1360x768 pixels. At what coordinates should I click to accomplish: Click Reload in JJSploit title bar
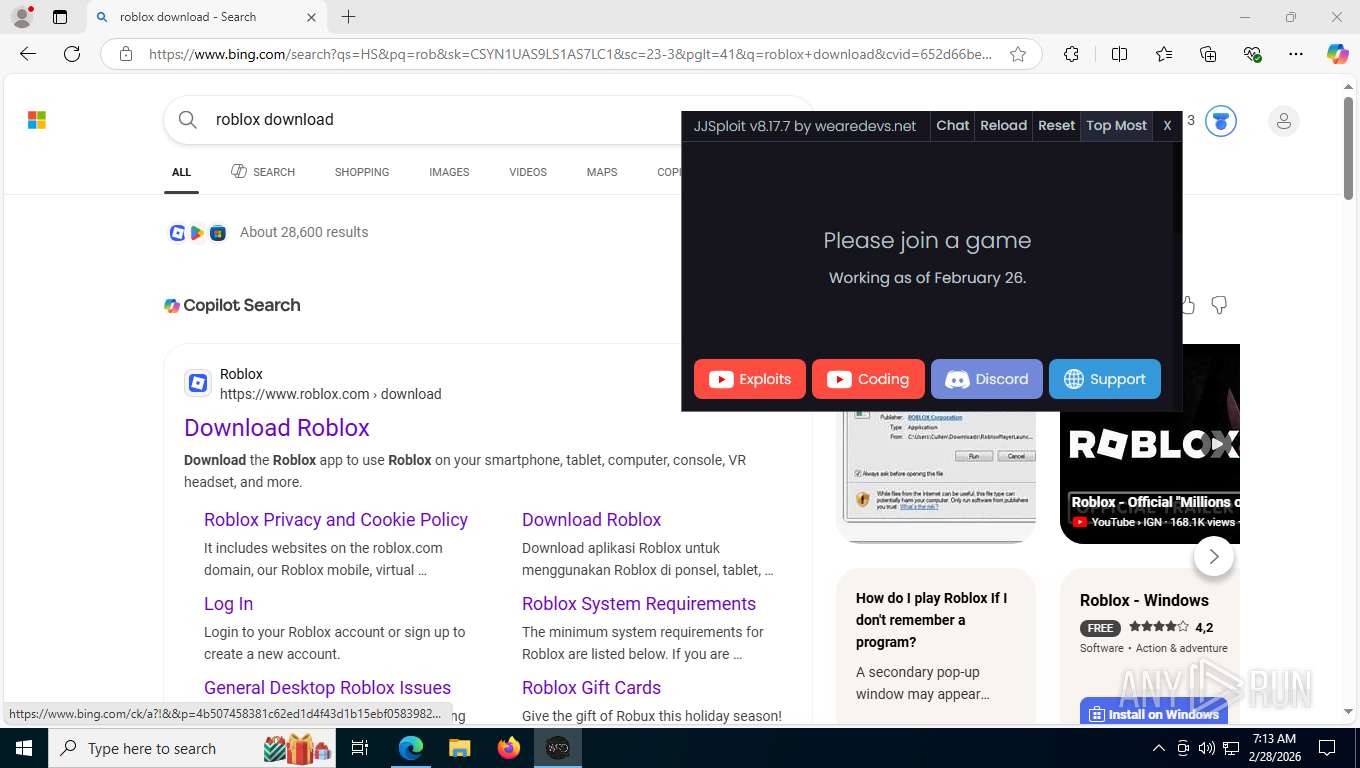coord(1003,125)
